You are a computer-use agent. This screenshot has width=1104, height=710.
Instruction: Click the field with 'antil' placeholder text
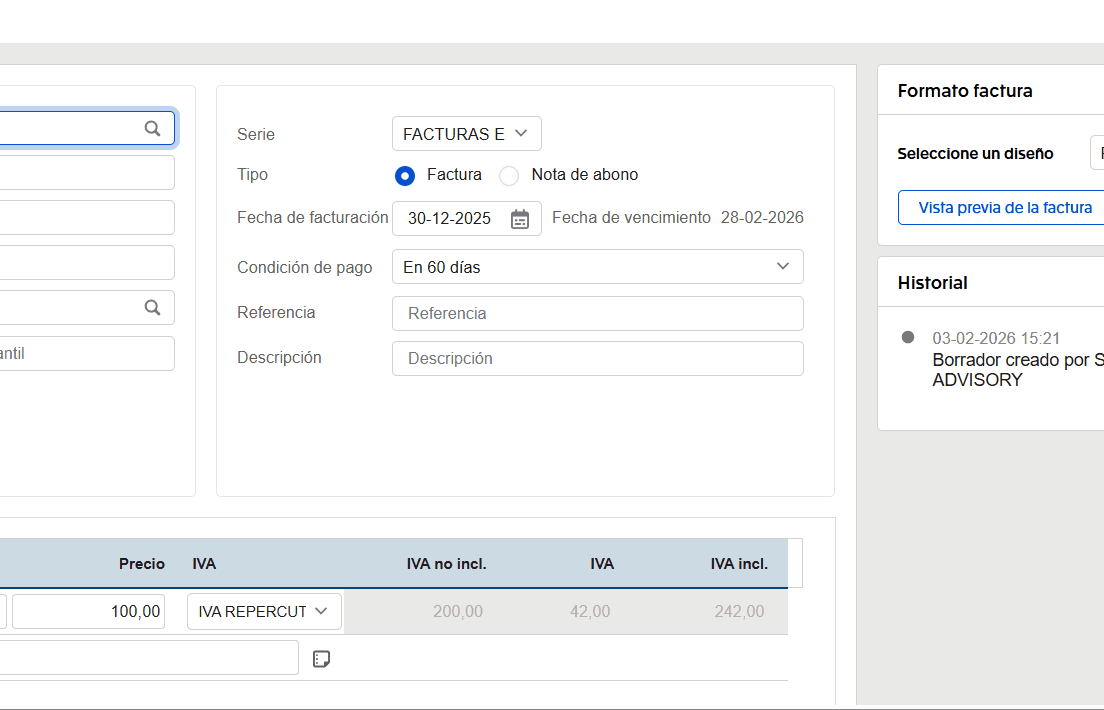tap(85, 353)
